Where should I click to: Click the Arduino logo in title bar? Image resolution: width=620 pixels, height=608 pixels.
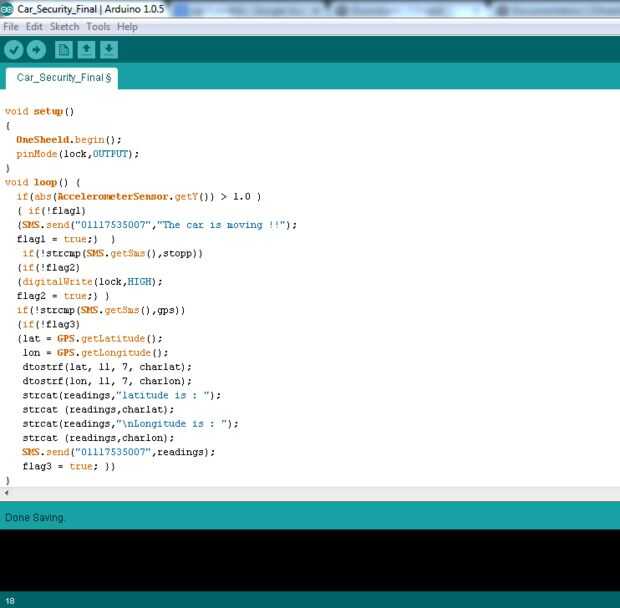tap(7, 9)
